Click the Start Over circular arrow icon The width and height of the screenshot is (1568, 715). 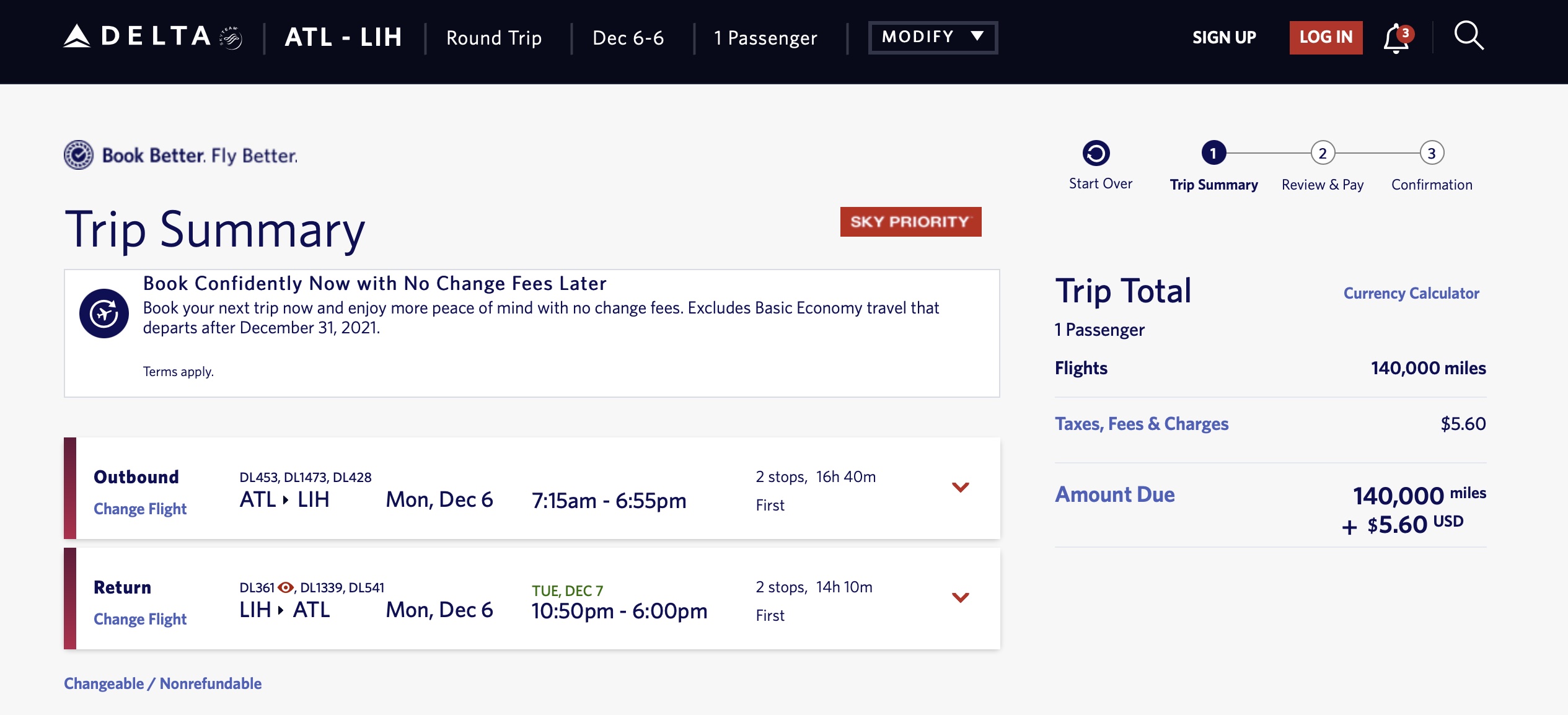(1096, 153)
